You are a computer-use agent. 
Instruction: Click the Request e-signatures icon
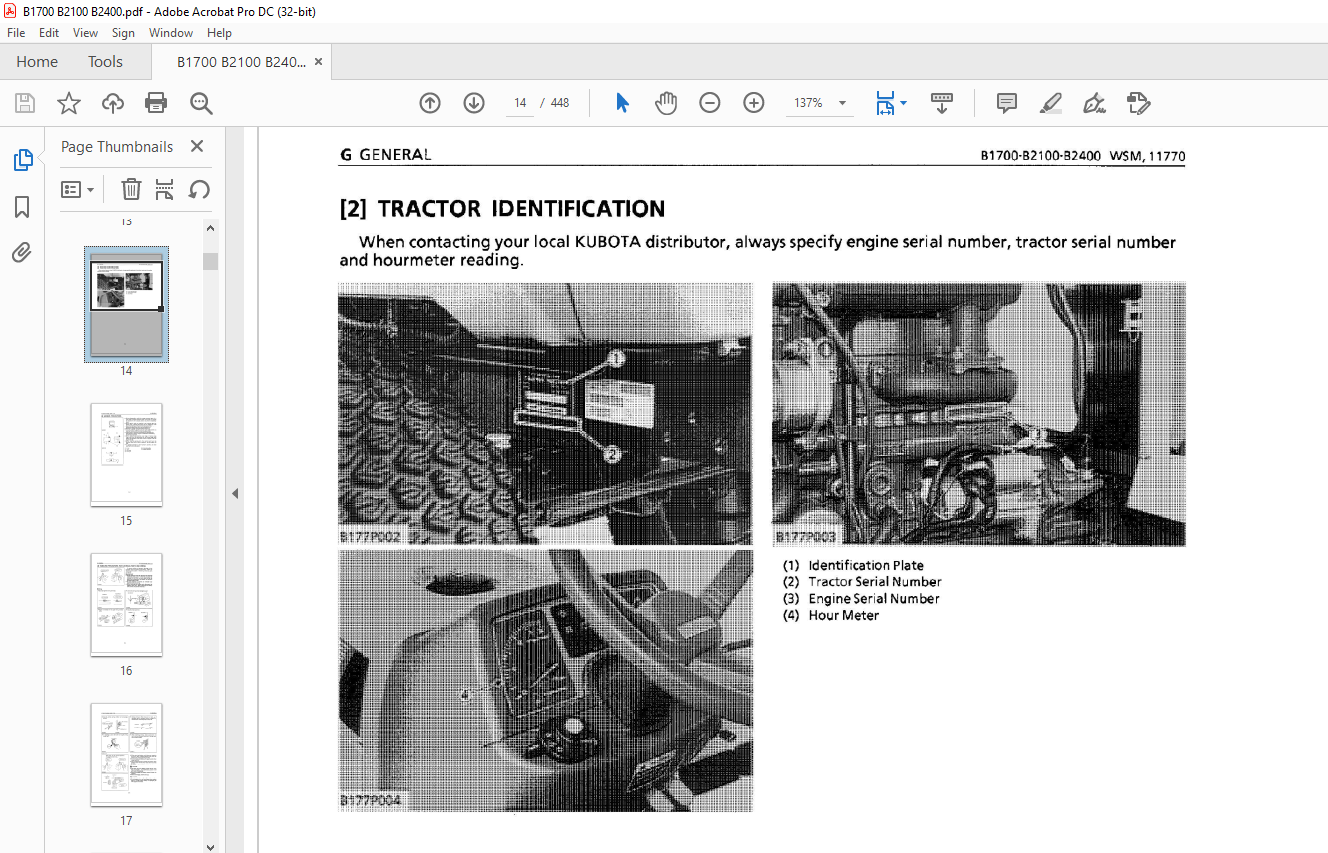(x=1138, y=103)
